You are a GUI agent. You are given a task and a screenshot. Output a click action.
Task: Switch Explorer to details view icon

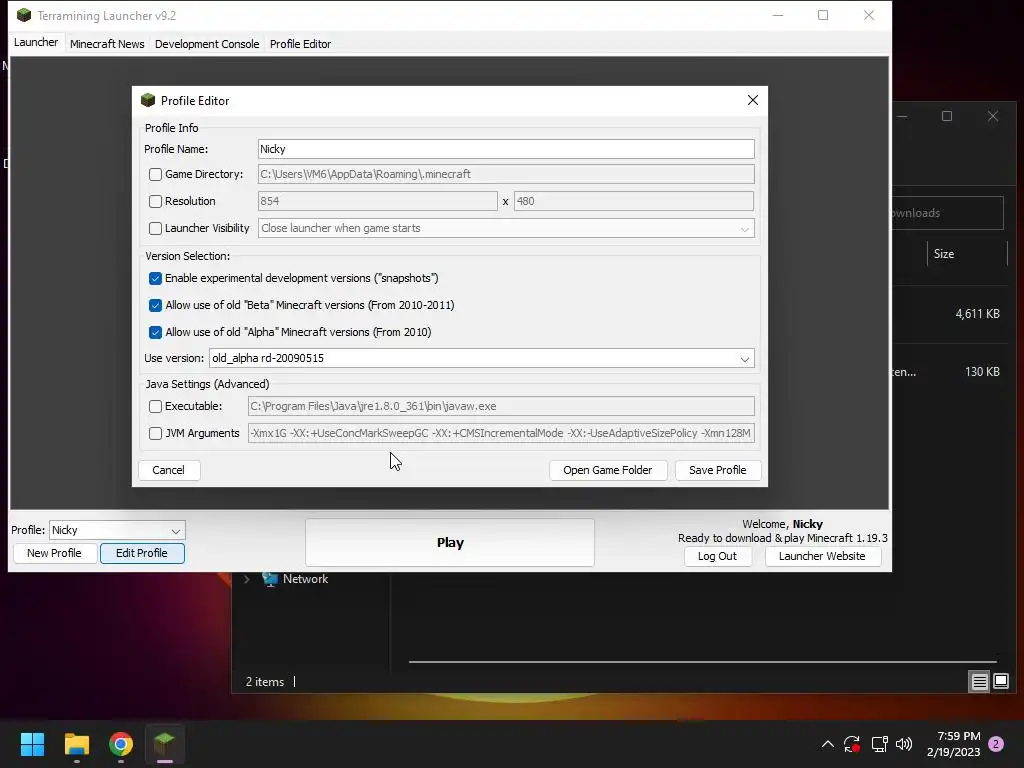point(980,682)
